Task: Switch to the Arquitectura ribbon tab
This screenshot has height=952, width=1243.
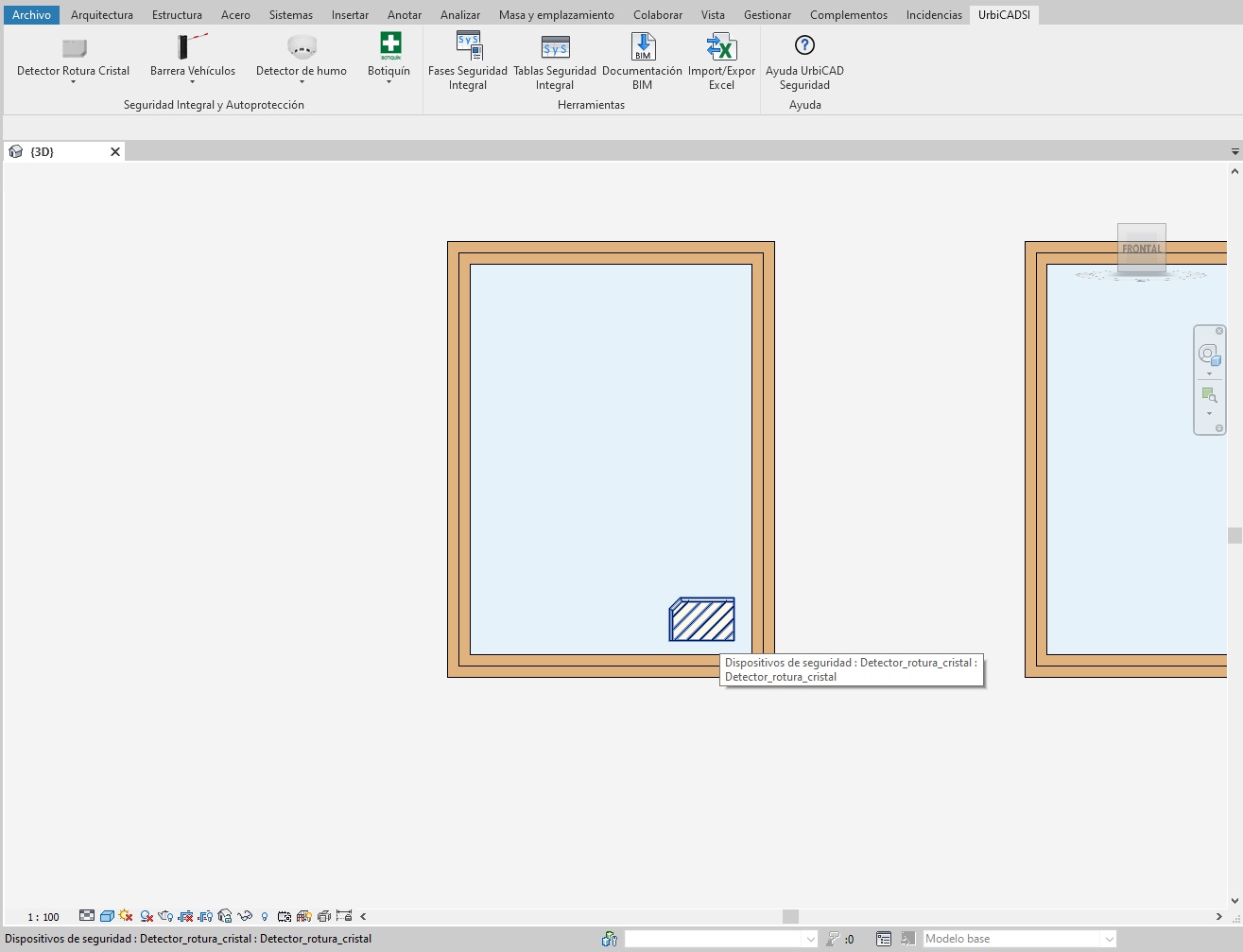Action: click(101, 15)
